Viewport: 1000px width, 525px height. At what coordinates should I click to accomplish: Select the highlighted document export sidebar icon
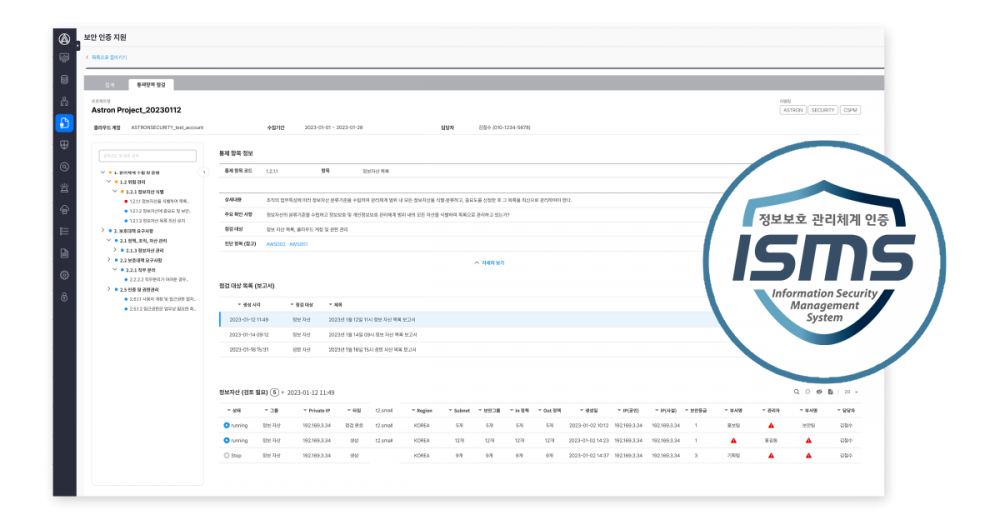[64, 123]
